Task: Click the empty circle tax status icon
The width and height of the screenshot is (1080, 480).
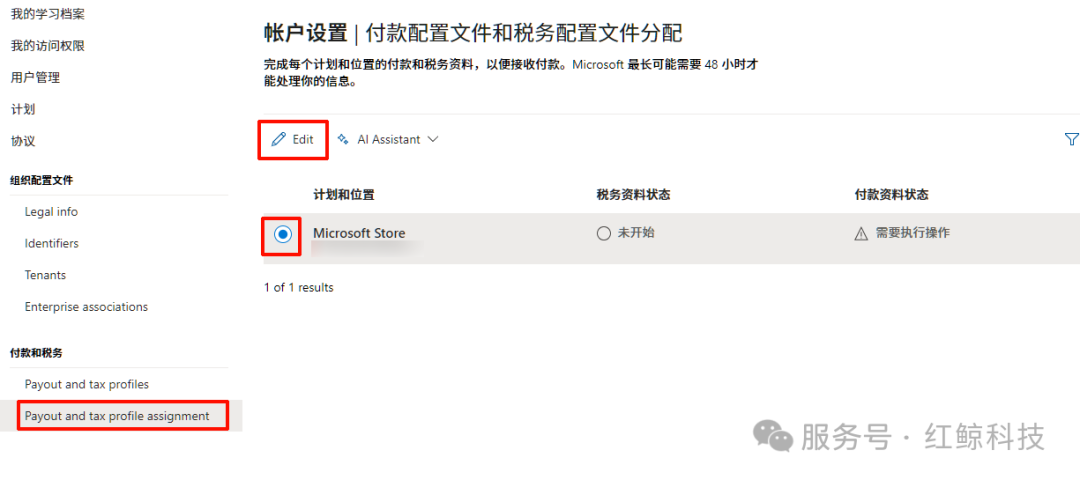Action: (x=603, y=233)
